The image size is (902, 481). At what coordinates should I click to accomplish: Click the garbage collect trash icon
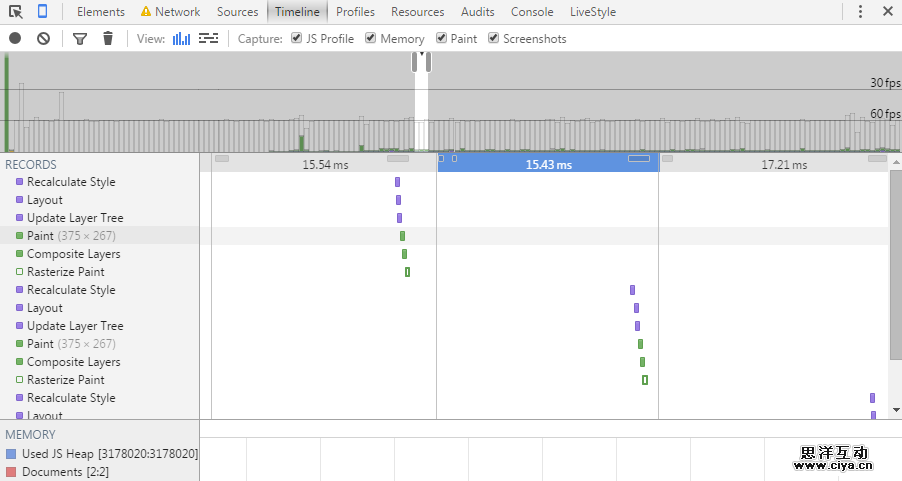tap(108, 39)
